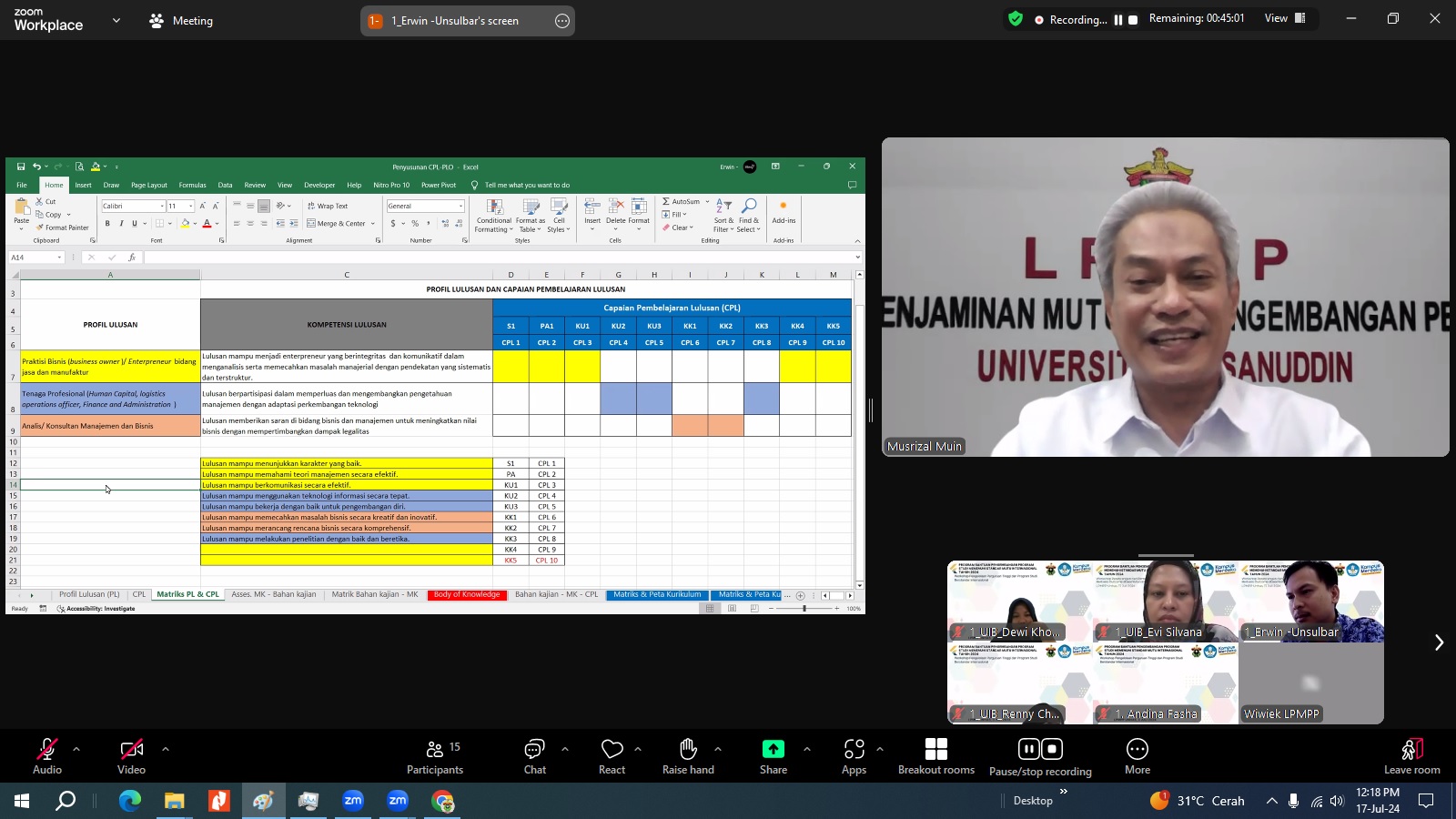This screenshot has width=1456, height=819.
Task: Click the green Share screen button
Action: 773,755
